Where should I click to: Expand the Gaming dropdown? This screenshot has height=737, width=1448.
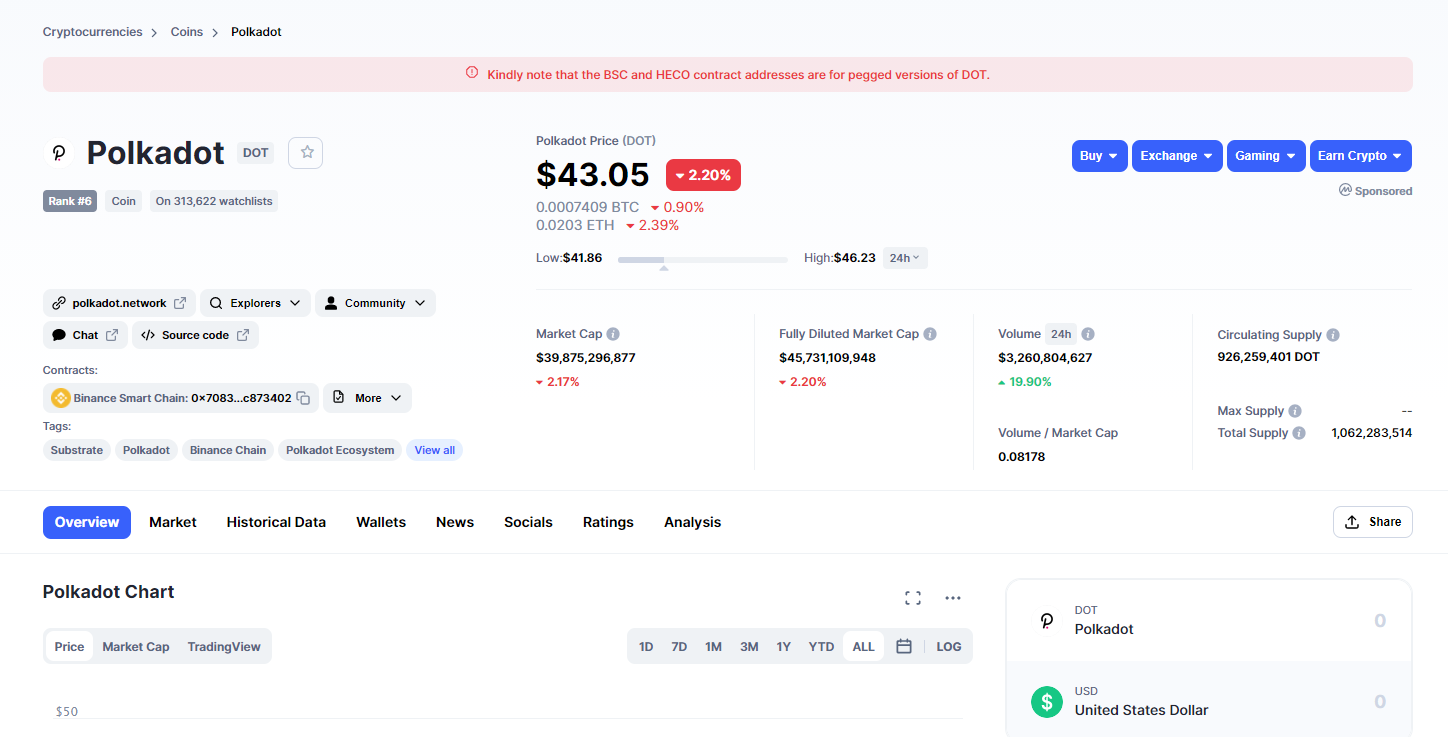1266,156
